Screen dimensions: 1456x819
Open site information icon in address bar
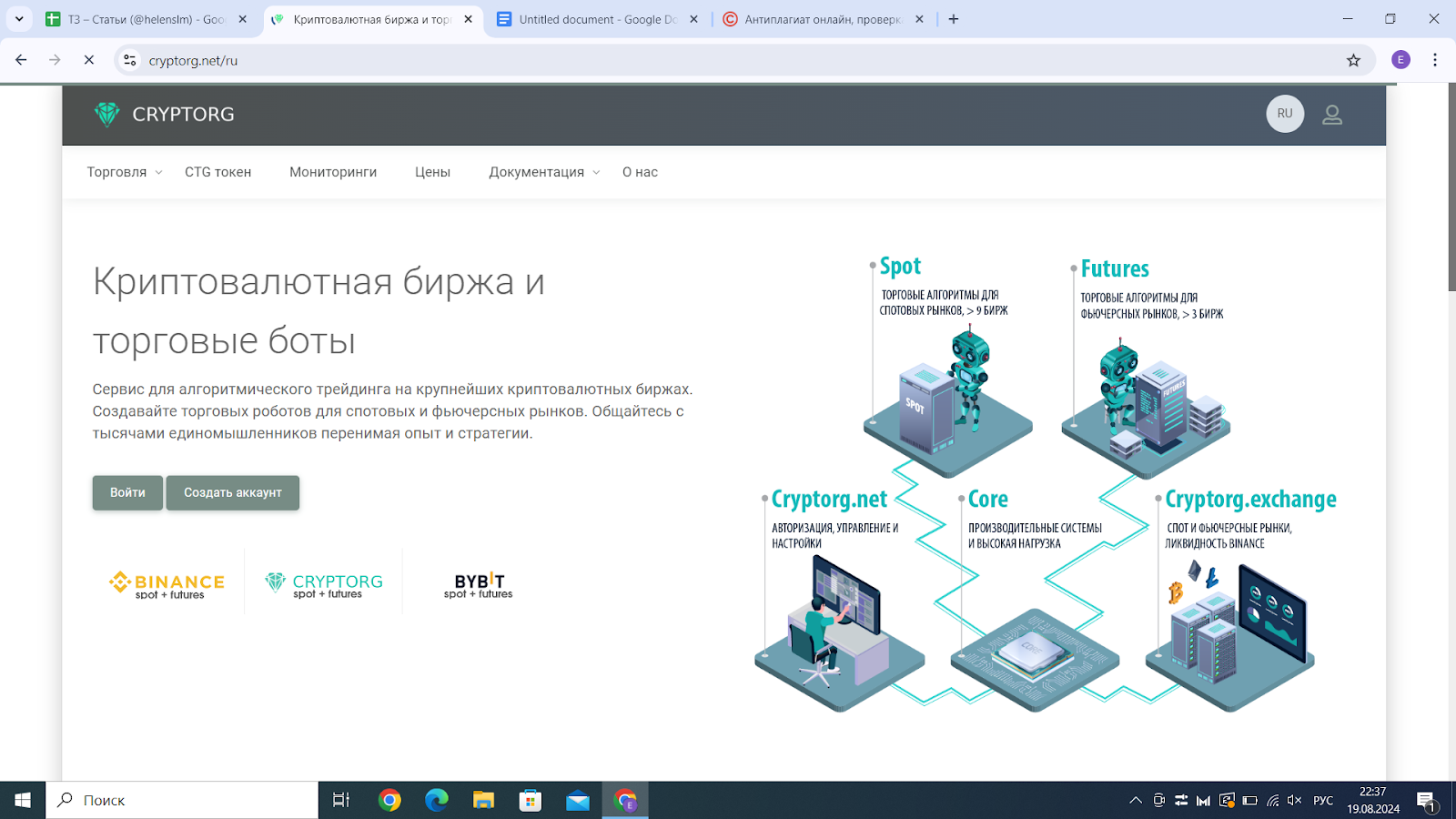(130, 60)
